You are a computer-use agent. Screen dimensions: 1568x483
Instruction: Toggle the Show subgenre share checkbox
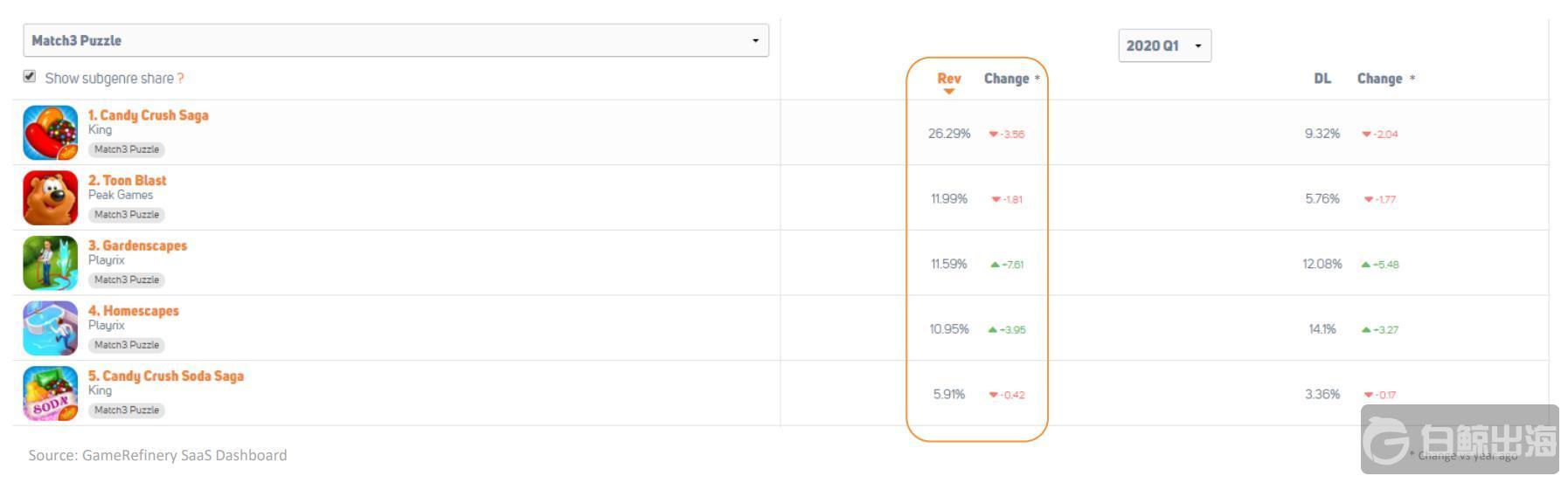click(x=30, y=77)
